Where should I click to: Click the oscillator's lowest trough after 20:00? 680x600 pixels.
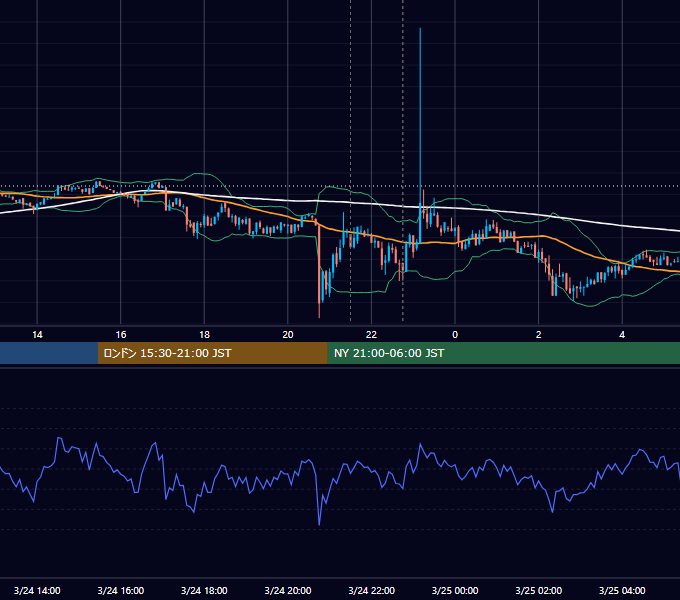[x=320, y=524]
